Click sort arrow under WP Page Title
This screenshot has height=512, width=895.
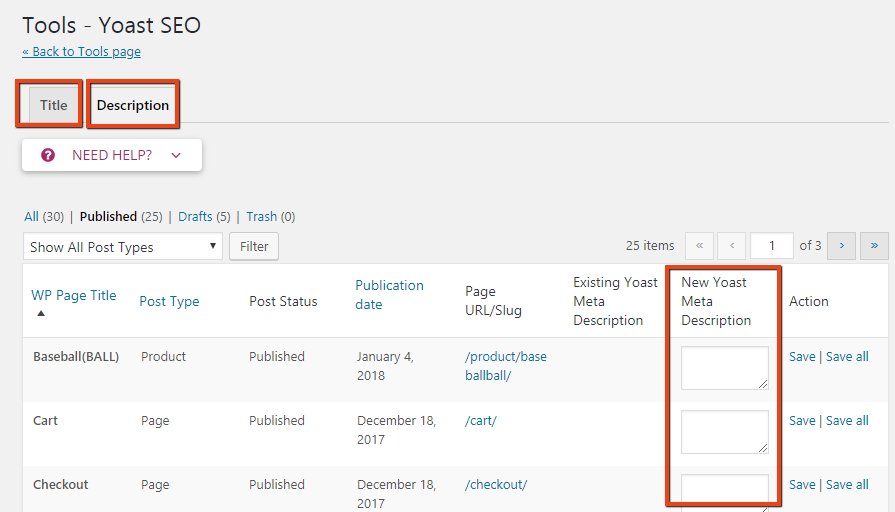click(x=41, y=313)
